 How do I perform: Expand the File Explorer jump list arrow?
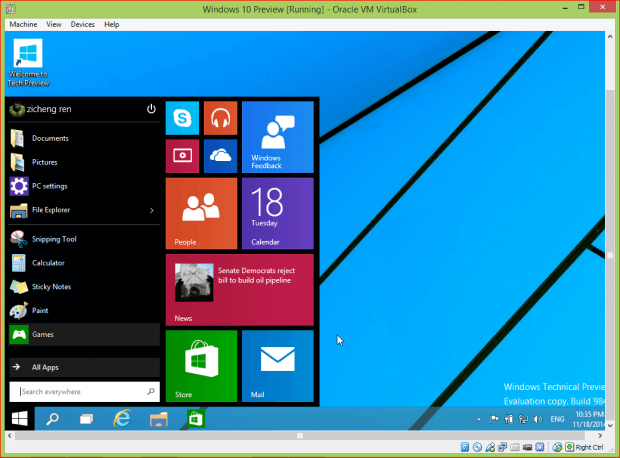[152, 210]
